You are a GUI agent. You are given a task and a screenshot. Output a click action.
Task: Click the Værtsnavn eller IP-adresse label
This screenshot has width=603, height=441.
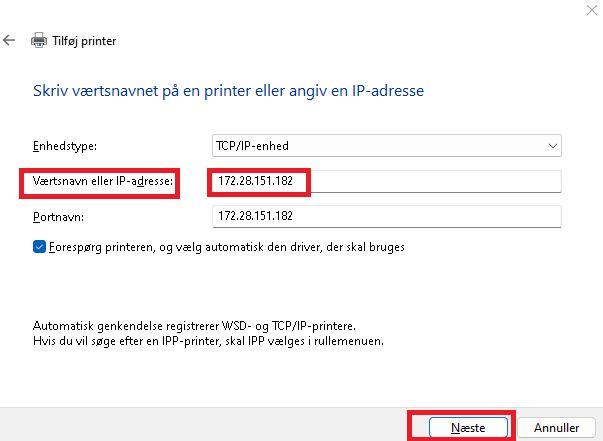(104, 181)
